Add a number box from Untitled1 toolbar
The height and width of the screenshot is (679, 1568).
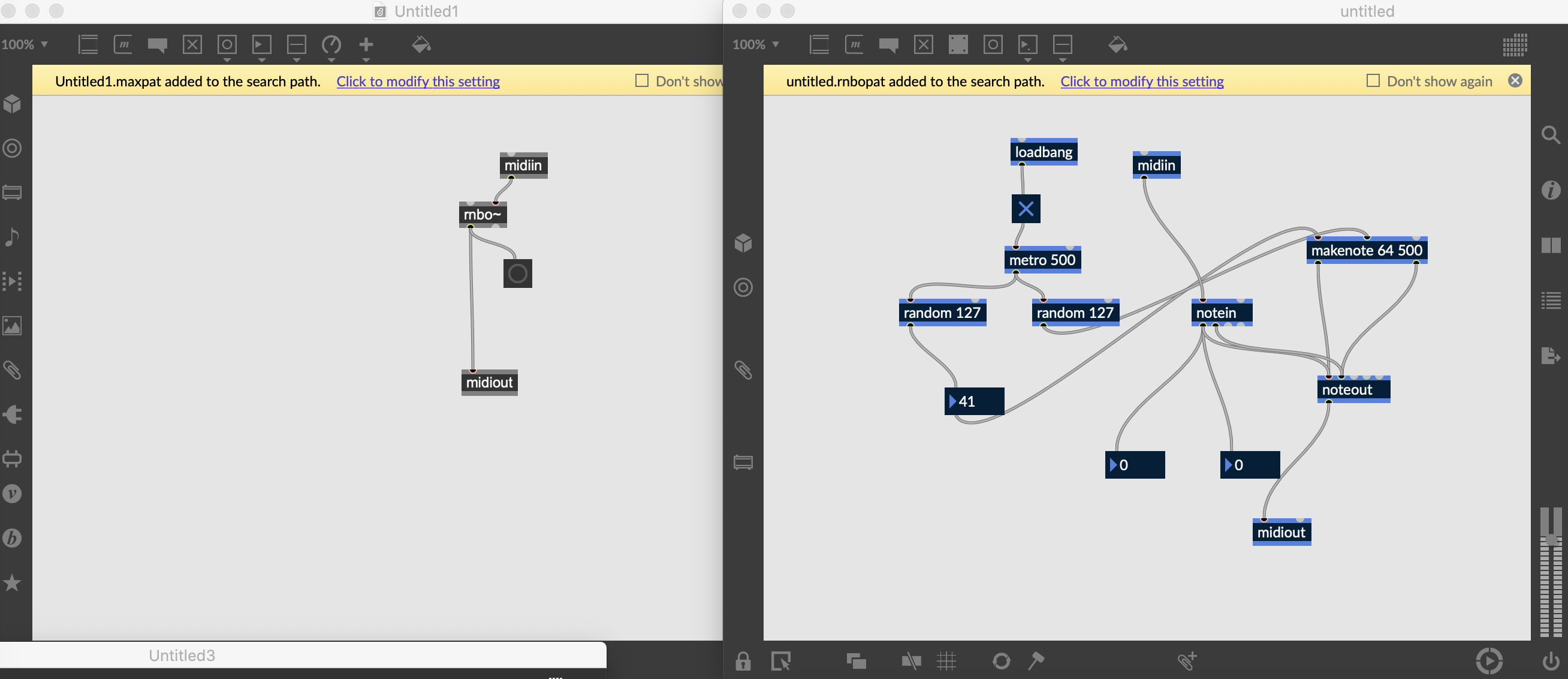262,44
